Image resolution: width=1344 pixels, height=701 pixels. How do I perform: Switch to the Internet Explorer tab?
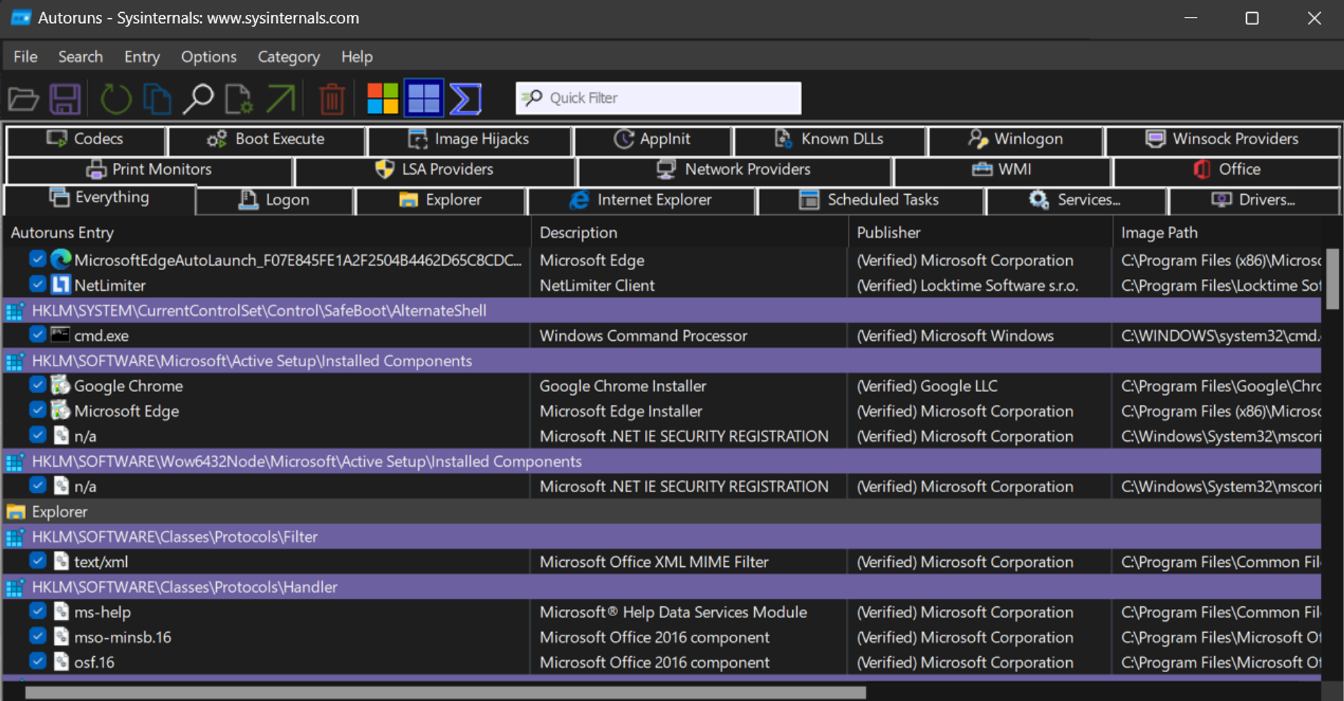click(641, 200)
